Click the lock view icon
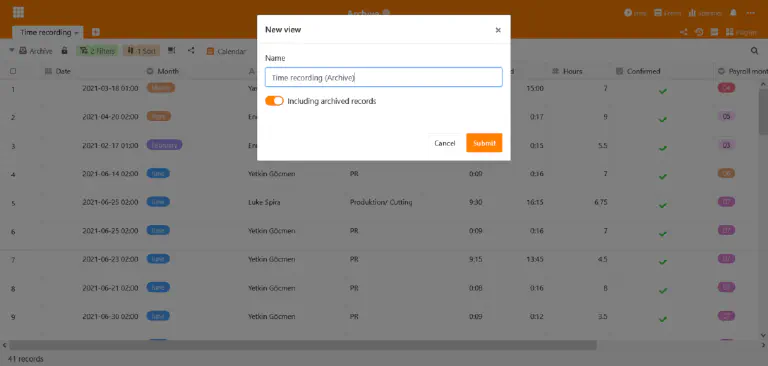This screenshot has width=768, height=366. point(64,50)
